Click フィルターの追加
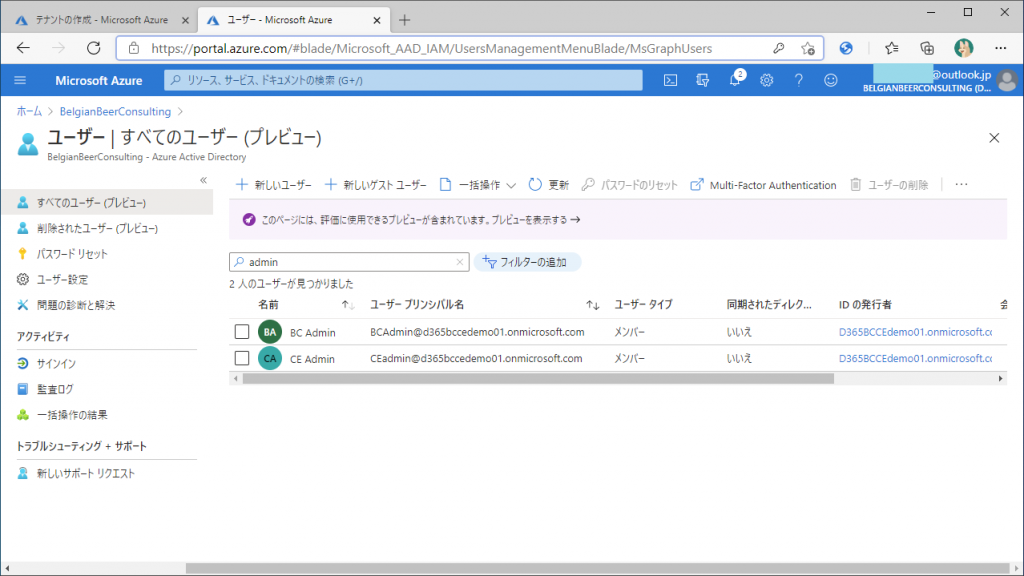The image size is (1024, 576). (x=526, y=262)
